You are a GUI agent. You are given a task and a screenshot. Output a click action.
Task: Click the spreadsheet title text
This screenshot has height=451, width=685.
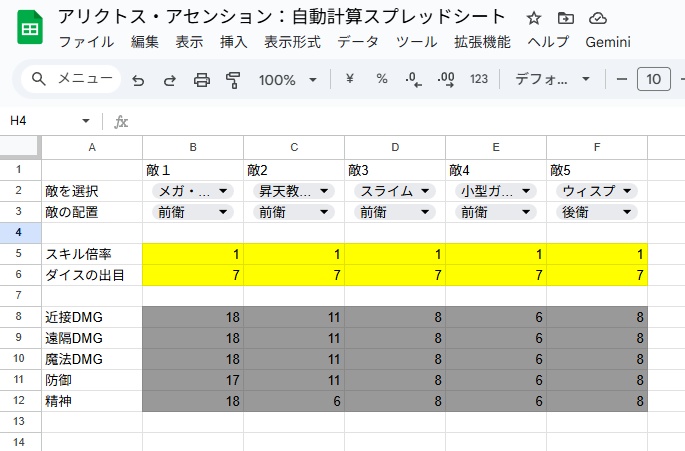282,17
